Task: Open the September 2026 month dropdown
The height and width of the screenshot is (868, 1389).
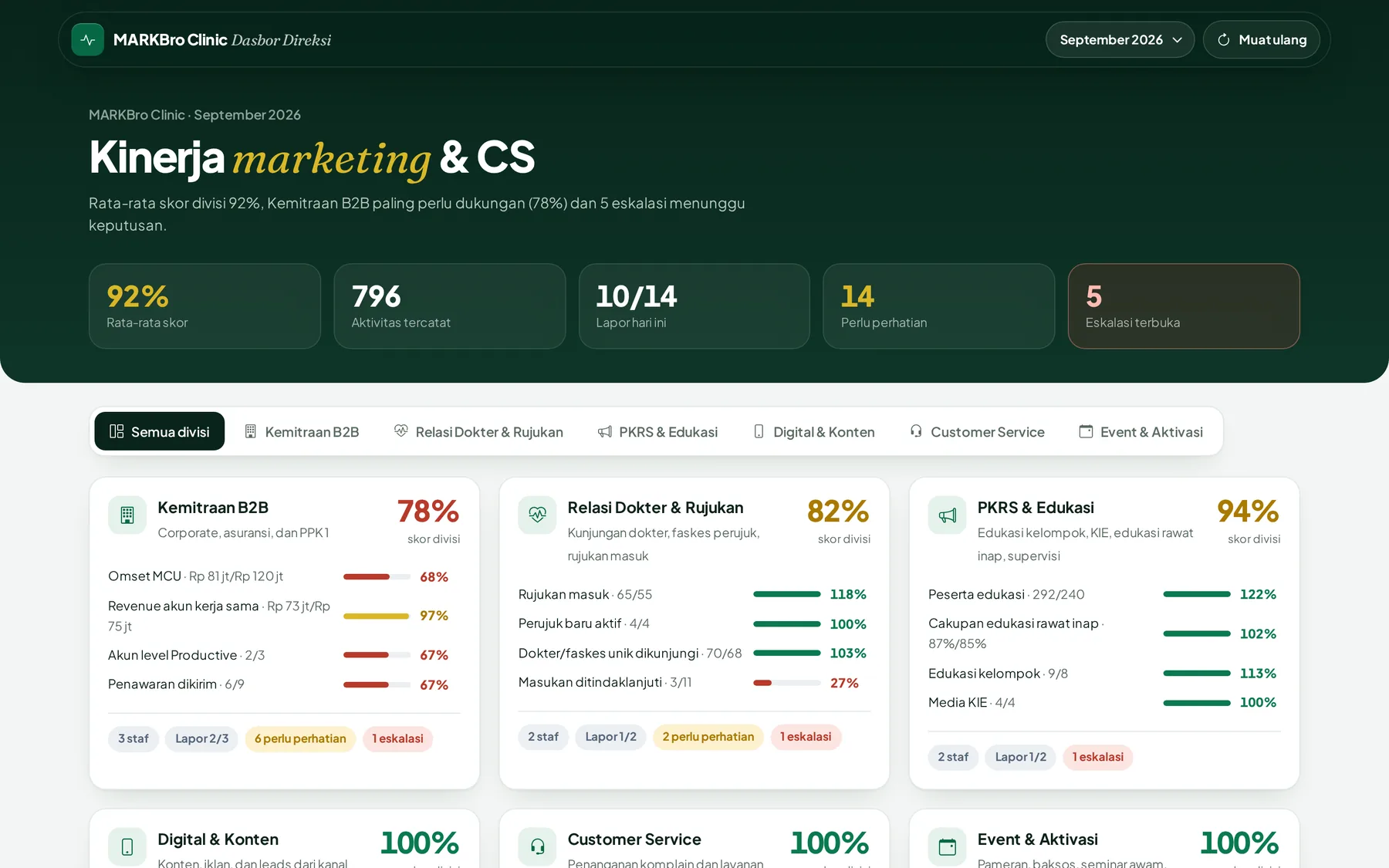Action: tap(1120, 39)
